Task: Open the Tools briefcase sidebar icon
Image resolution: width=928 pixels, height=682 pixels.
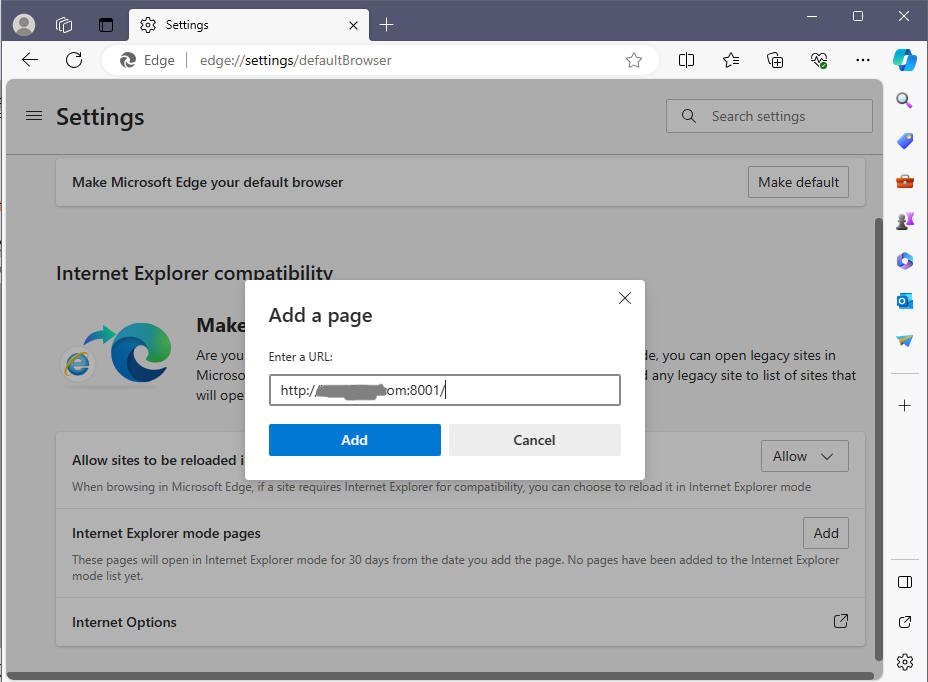Action: 904,181
